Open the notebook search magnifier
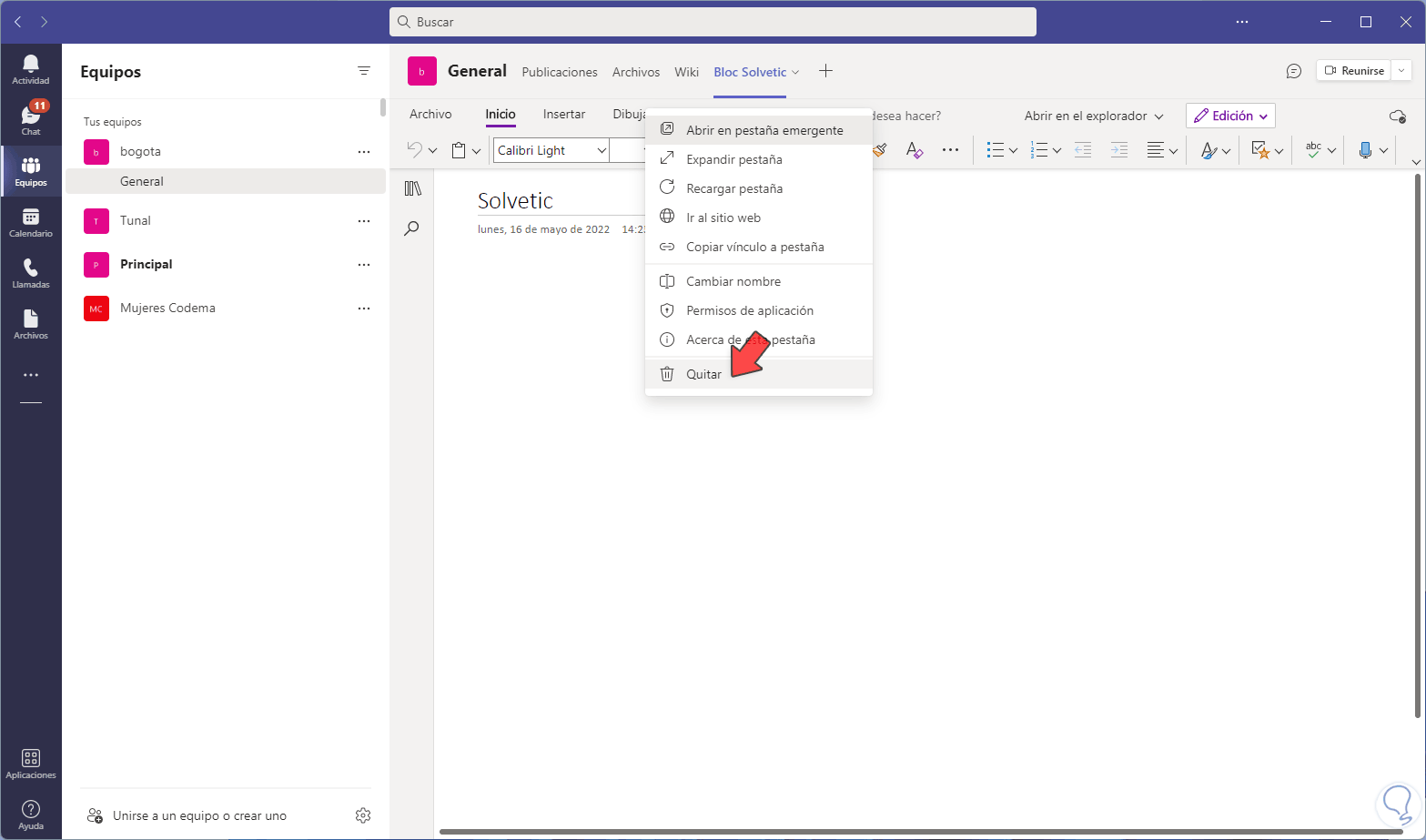The width and height of the screenshot is (1426, 840). tap(412, 228)
